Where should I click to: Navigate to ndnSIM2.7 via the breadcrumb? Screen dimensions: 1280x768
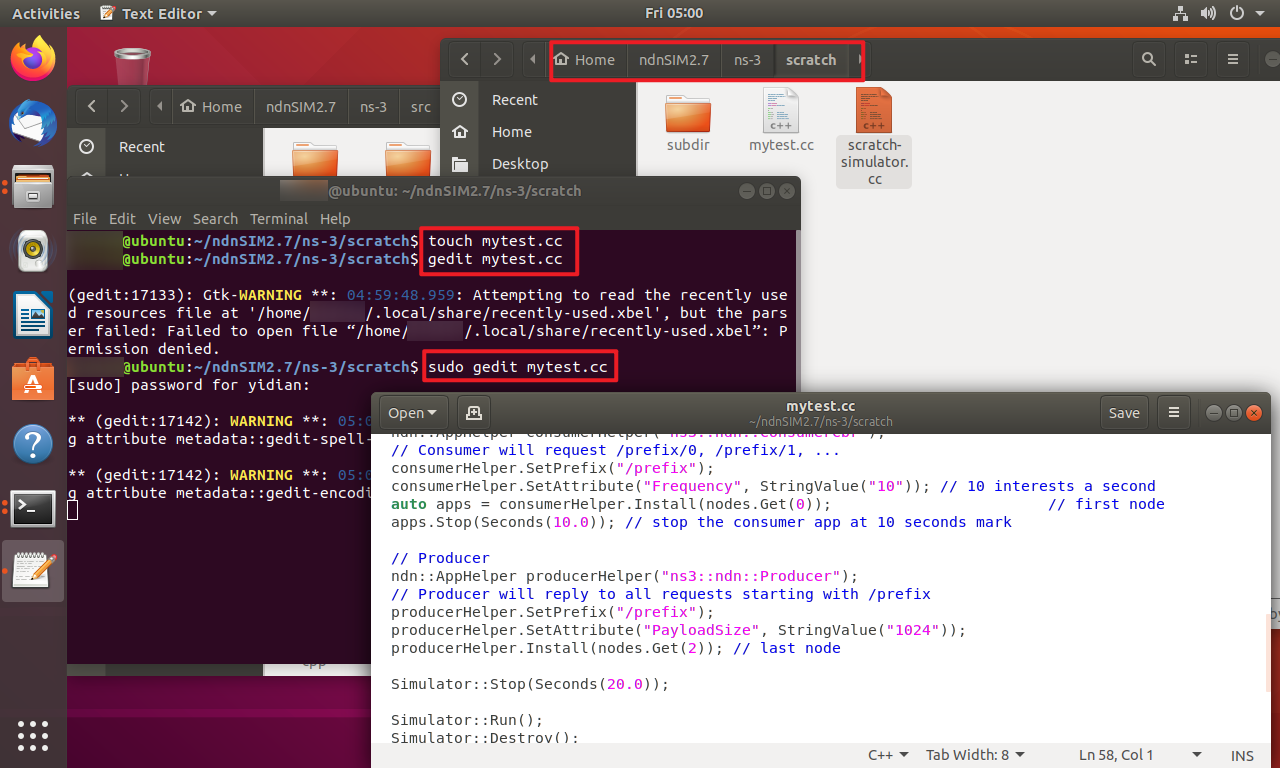coord(674,59)
